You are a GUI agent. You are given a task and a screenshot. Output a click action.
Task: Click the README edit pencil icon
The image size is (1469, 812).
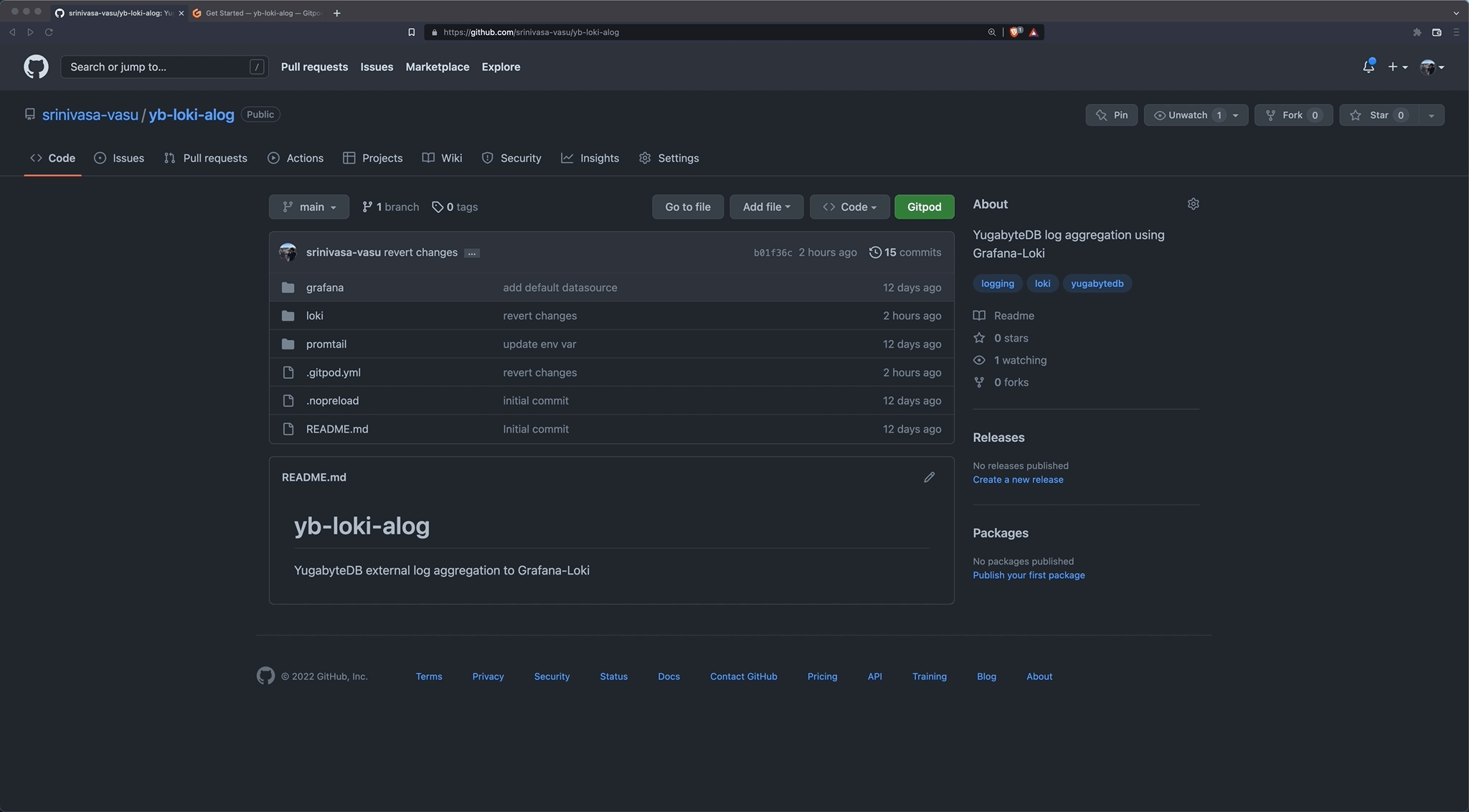click(929, 477)
